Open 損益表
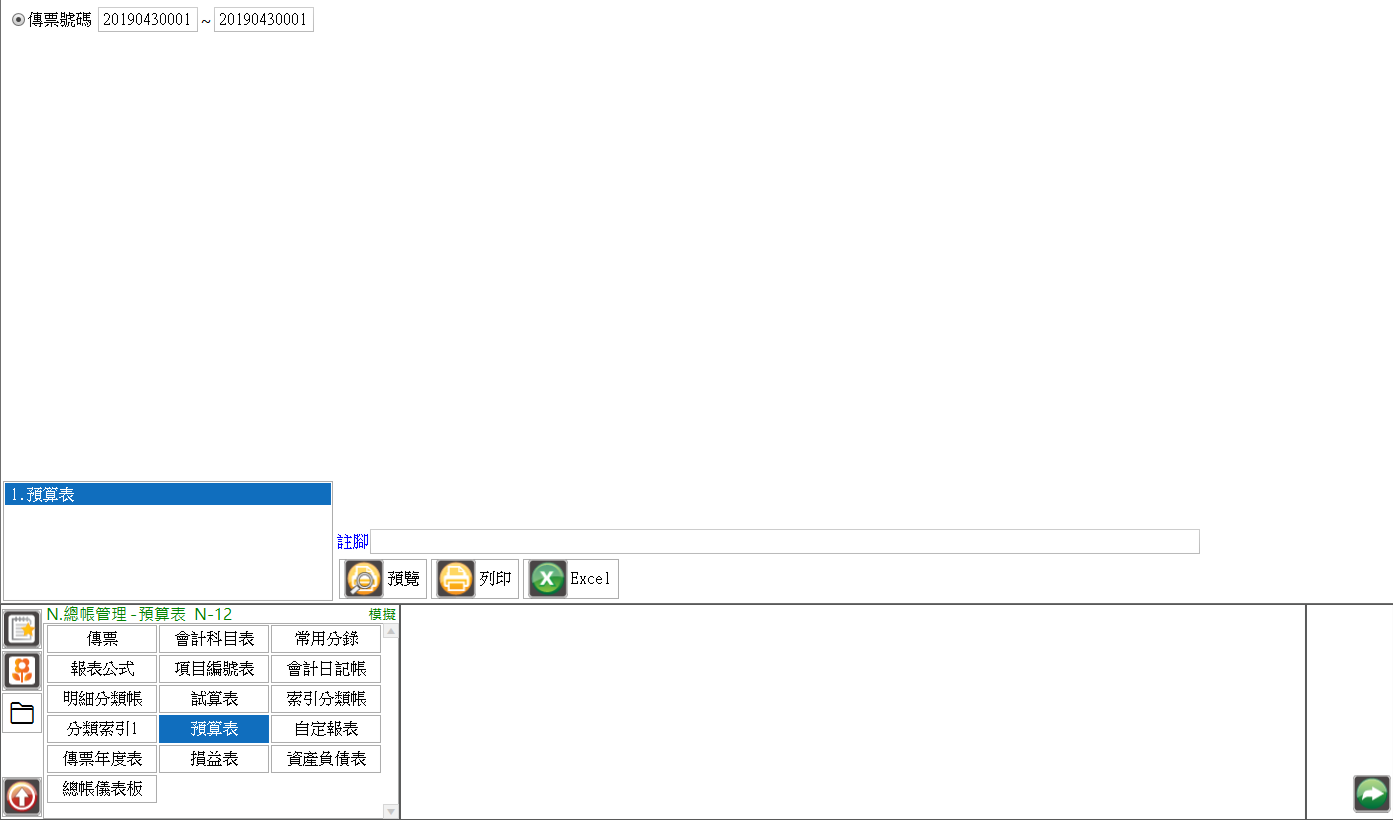Screen dimensions: 1393x820 (214, 759)
